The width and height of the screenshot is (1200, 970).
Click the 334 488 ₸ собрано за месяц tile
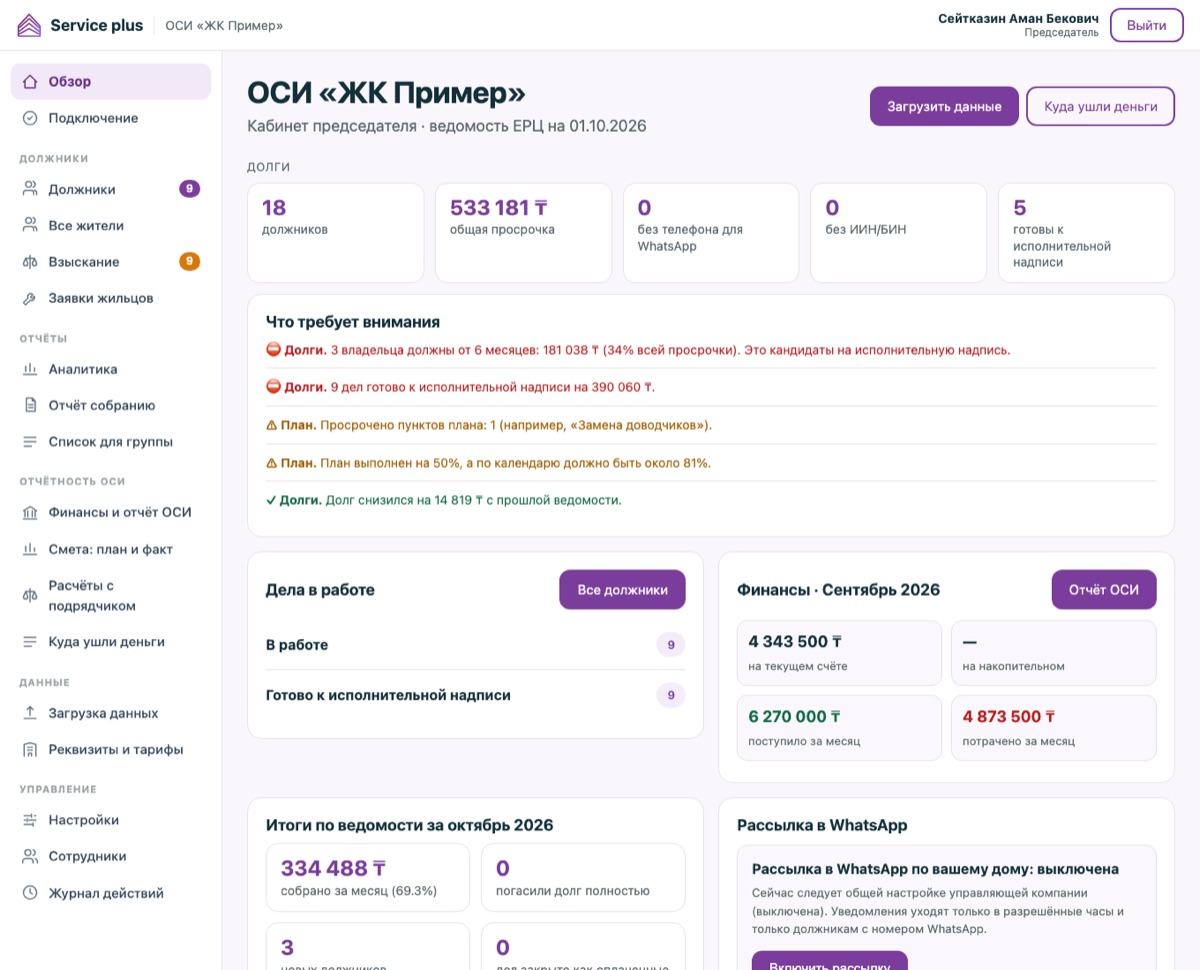tap(368, 877)
